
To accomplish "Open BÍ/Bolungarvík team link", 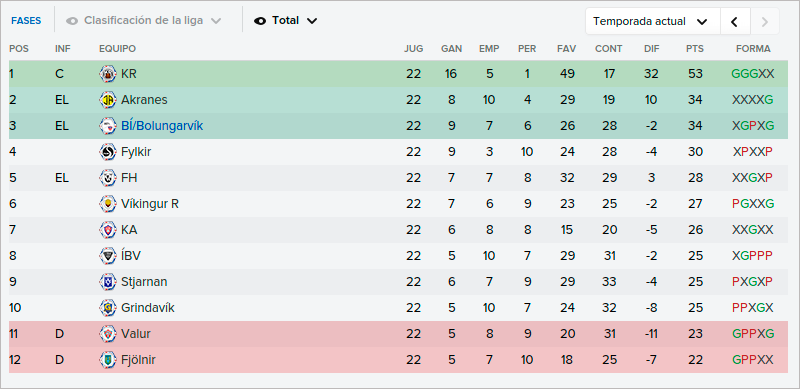I will (x=162, y=126).
